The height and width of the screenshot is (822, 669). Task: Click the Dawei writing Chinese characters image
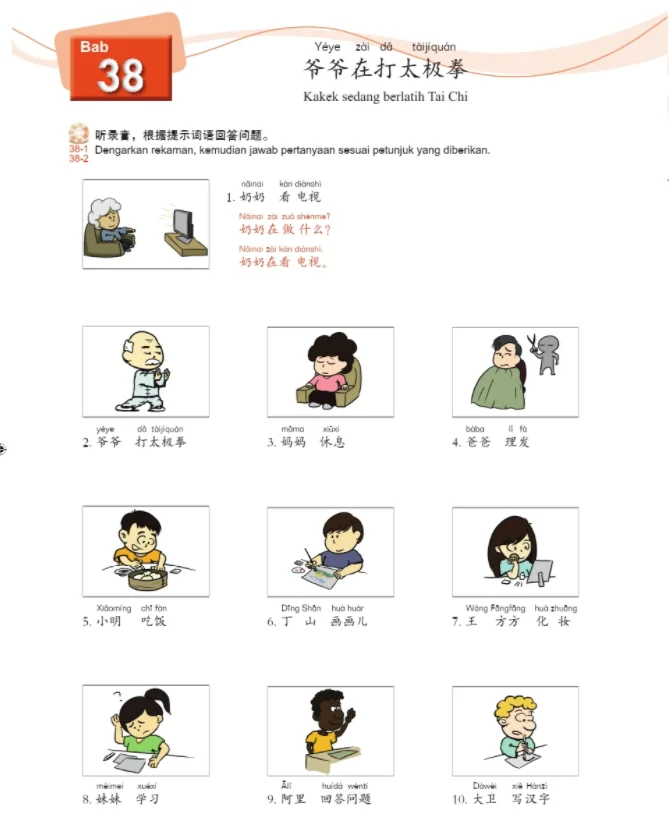point(515,731)
